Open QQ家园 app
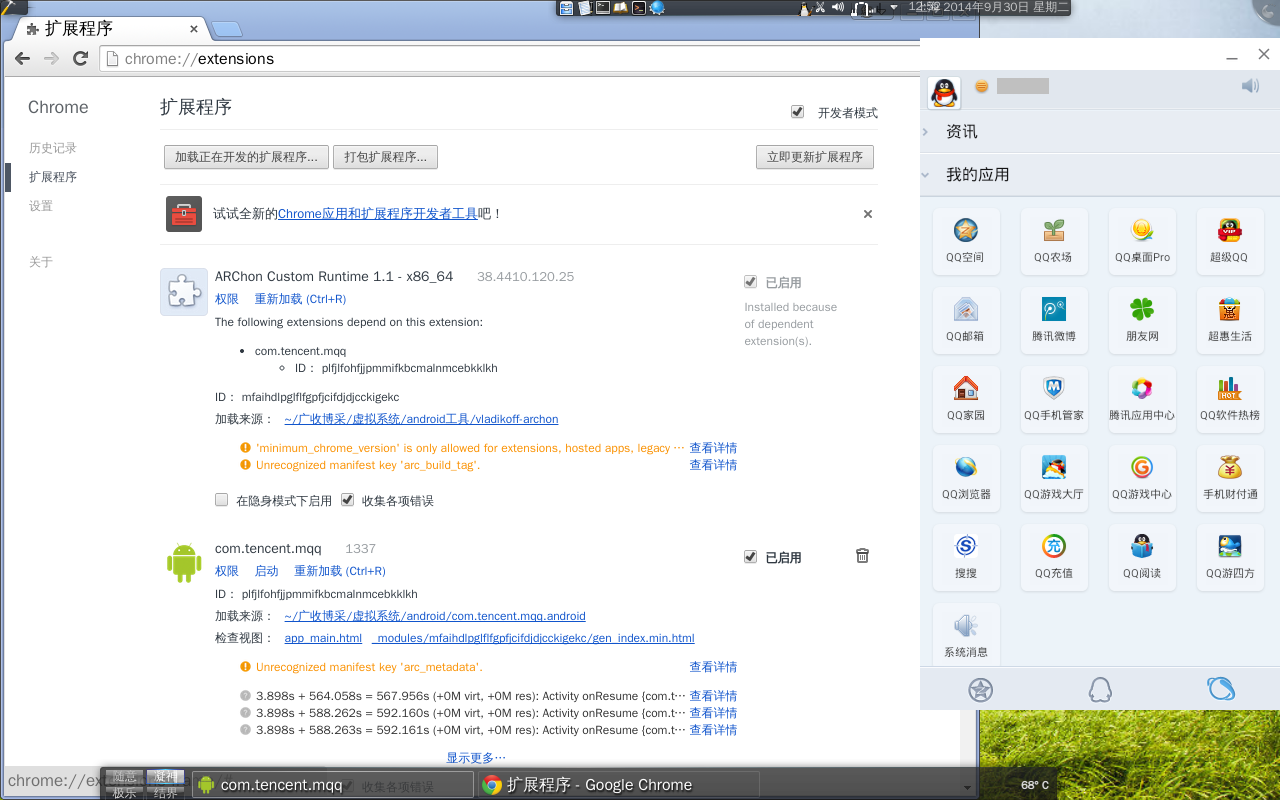 tap(965, 399)
